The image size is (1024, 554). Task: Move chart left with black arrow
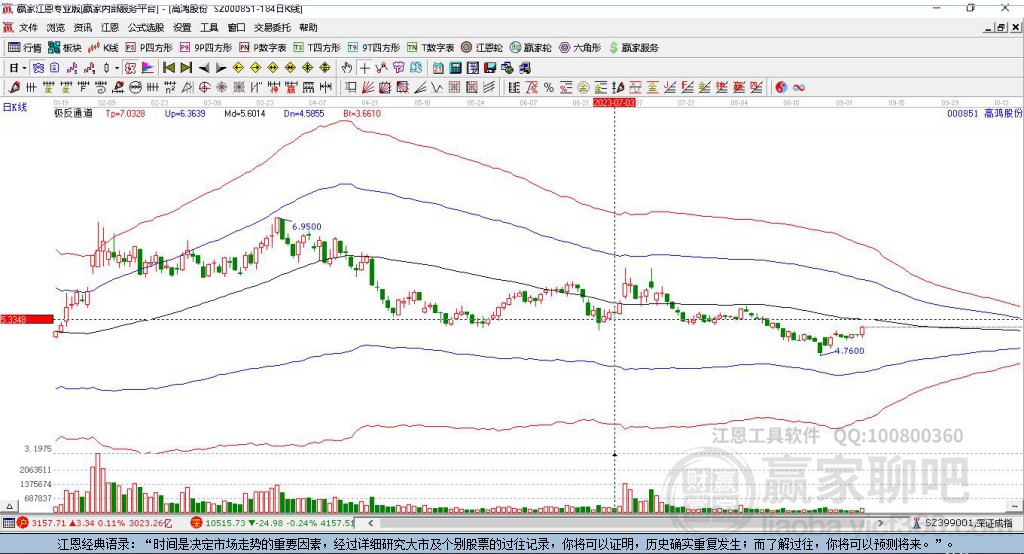[x=204, y=68]
